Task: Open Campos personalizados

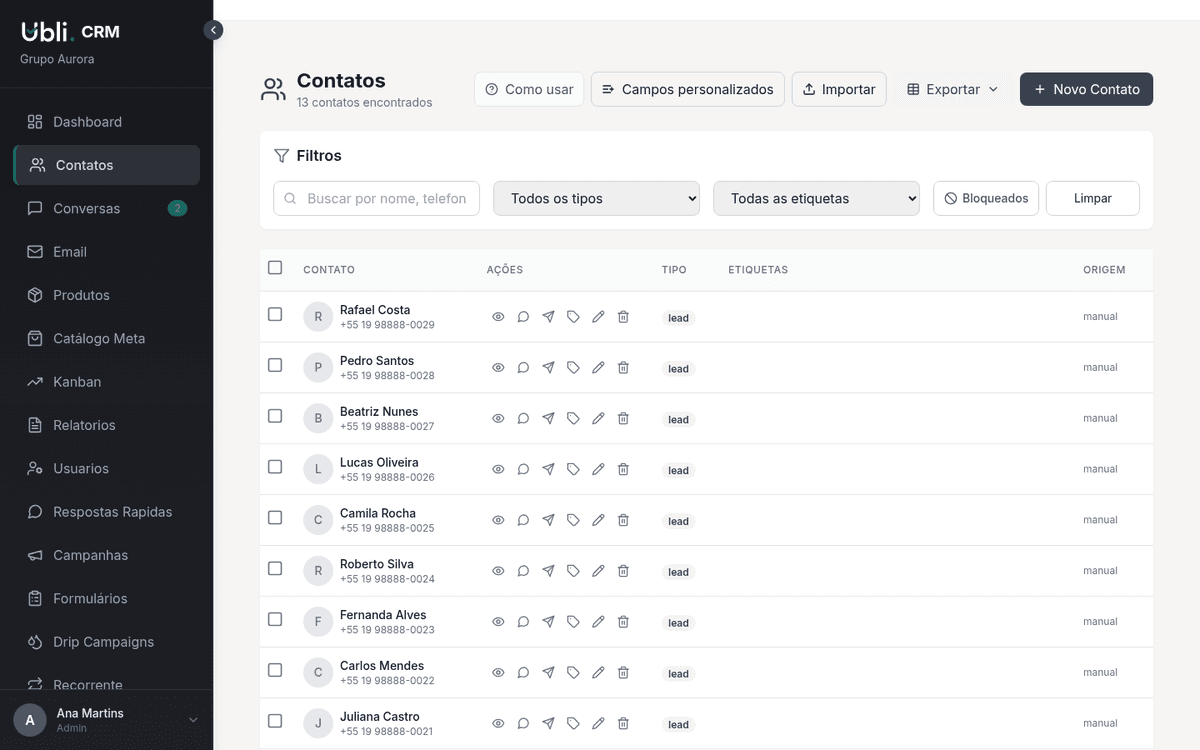Action: (688, 89)
